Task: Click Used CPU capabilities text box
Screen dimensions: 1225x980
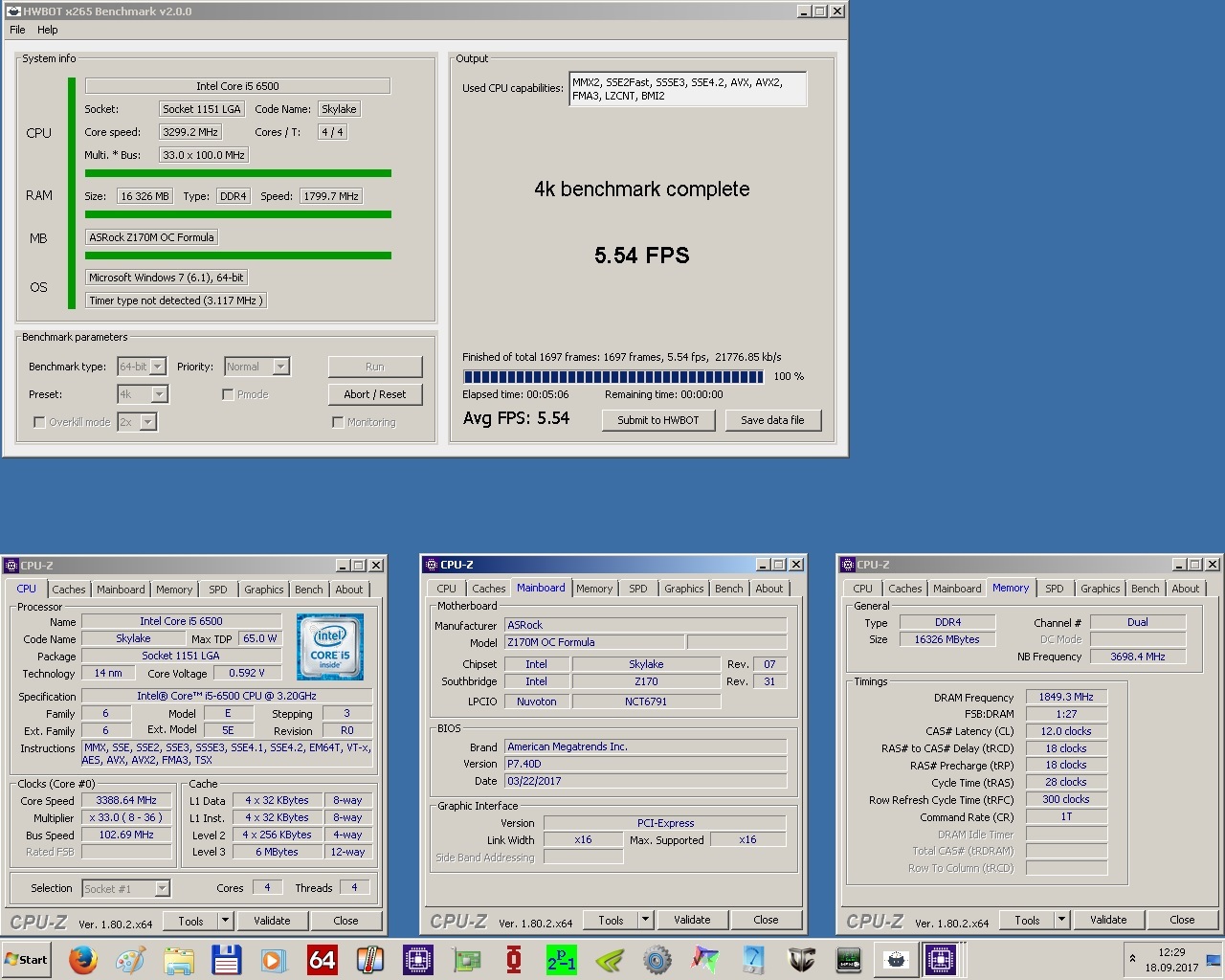Action: [x=687, y=89]
